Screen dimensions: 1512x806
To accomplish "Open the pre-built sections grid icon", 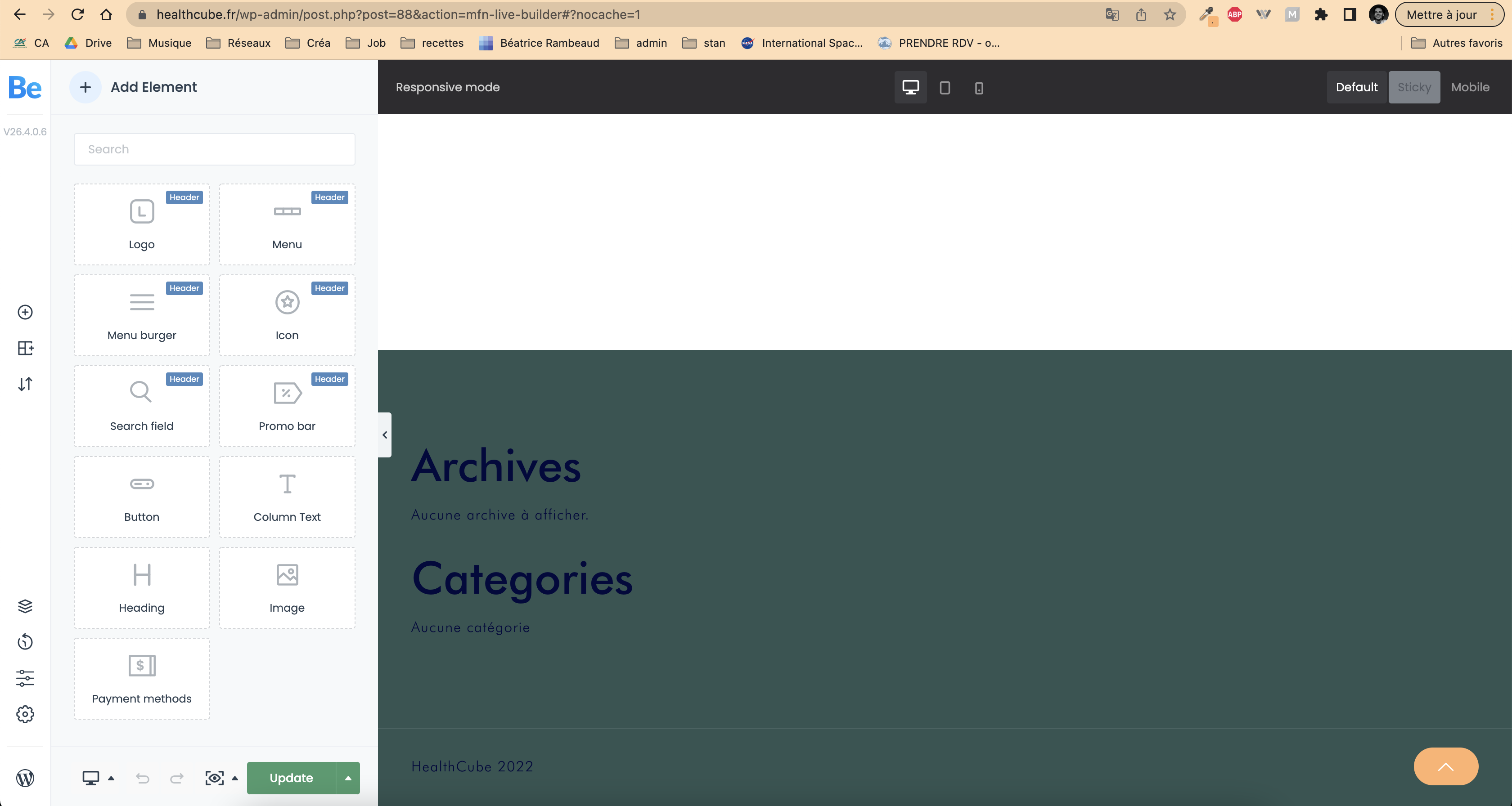I will [25, 348].
